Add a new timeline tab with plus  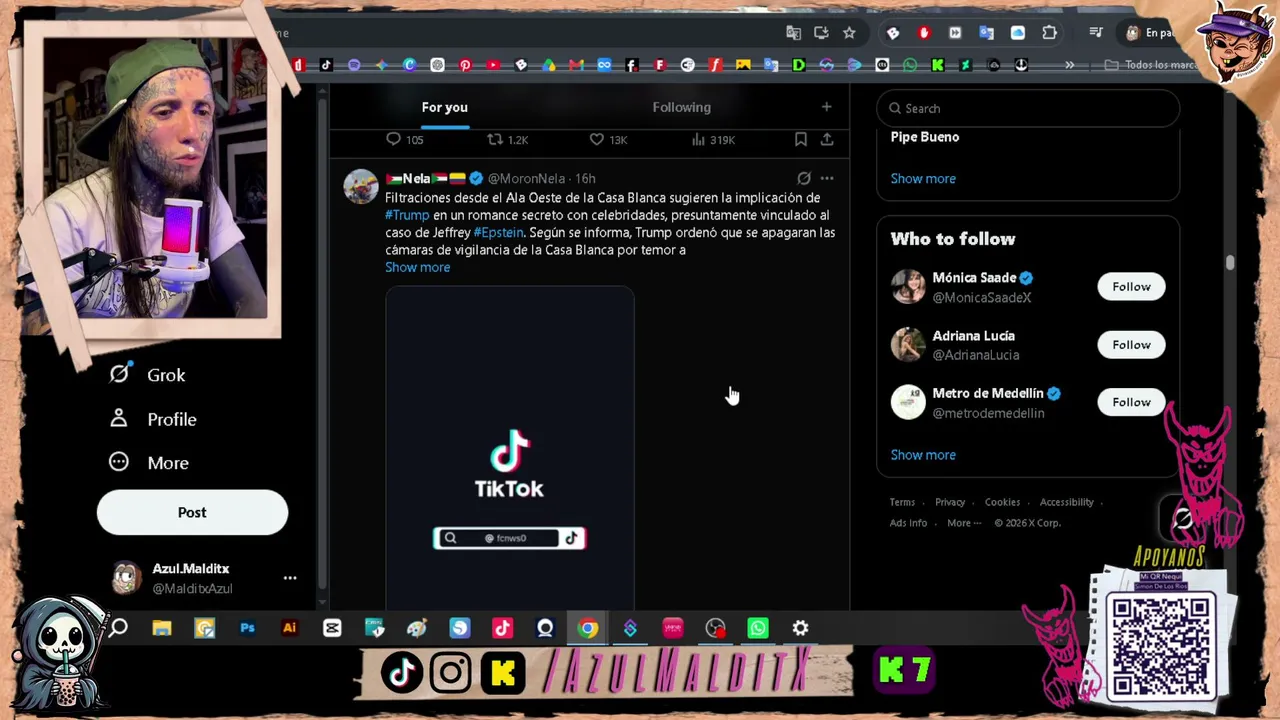(826, 107)
